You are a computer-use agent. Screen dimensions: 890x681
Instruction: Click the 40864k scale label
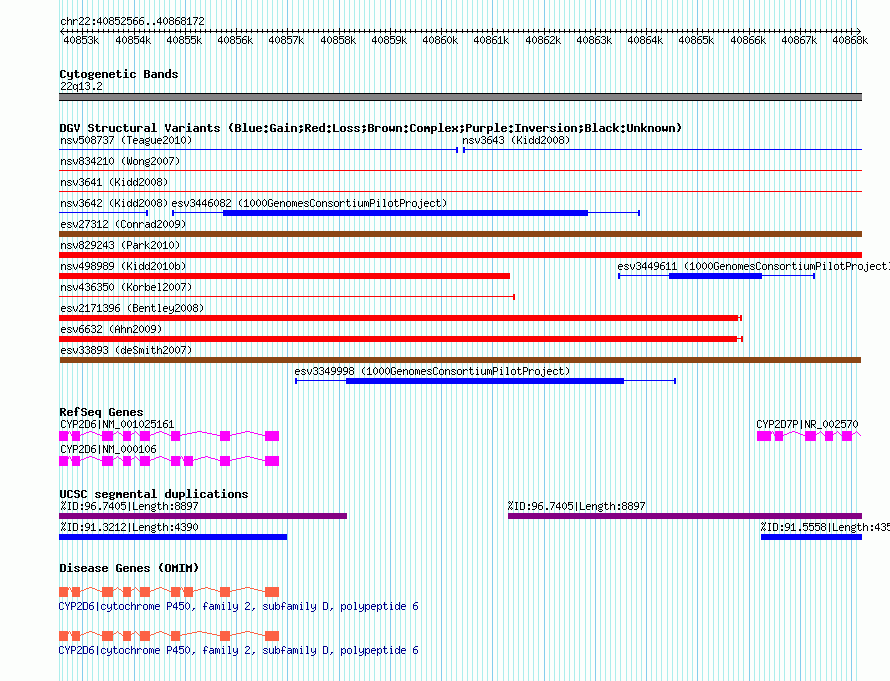[645, 40]
